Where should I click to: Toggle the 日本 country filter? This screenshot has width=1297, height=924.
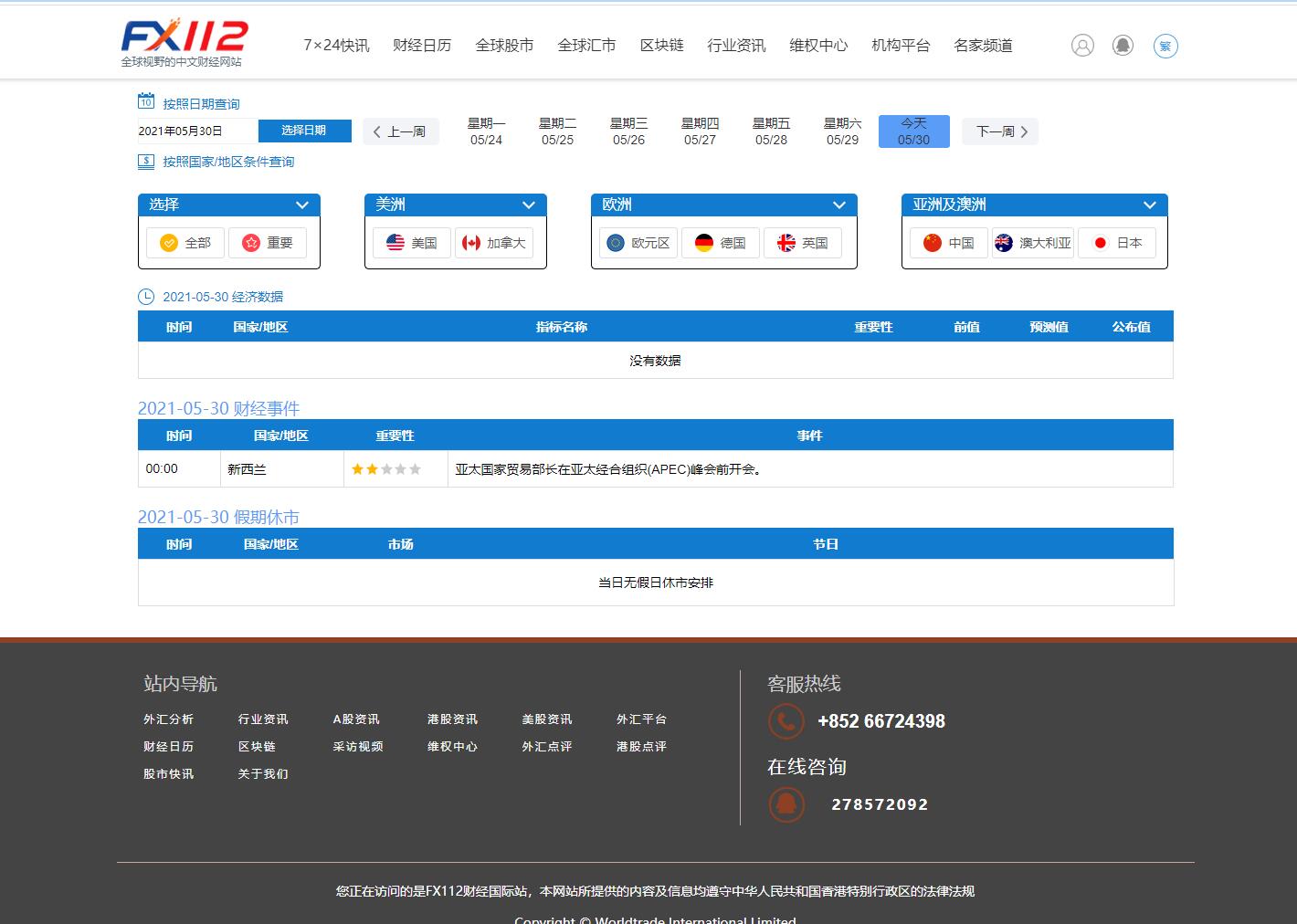[1117, 243]
